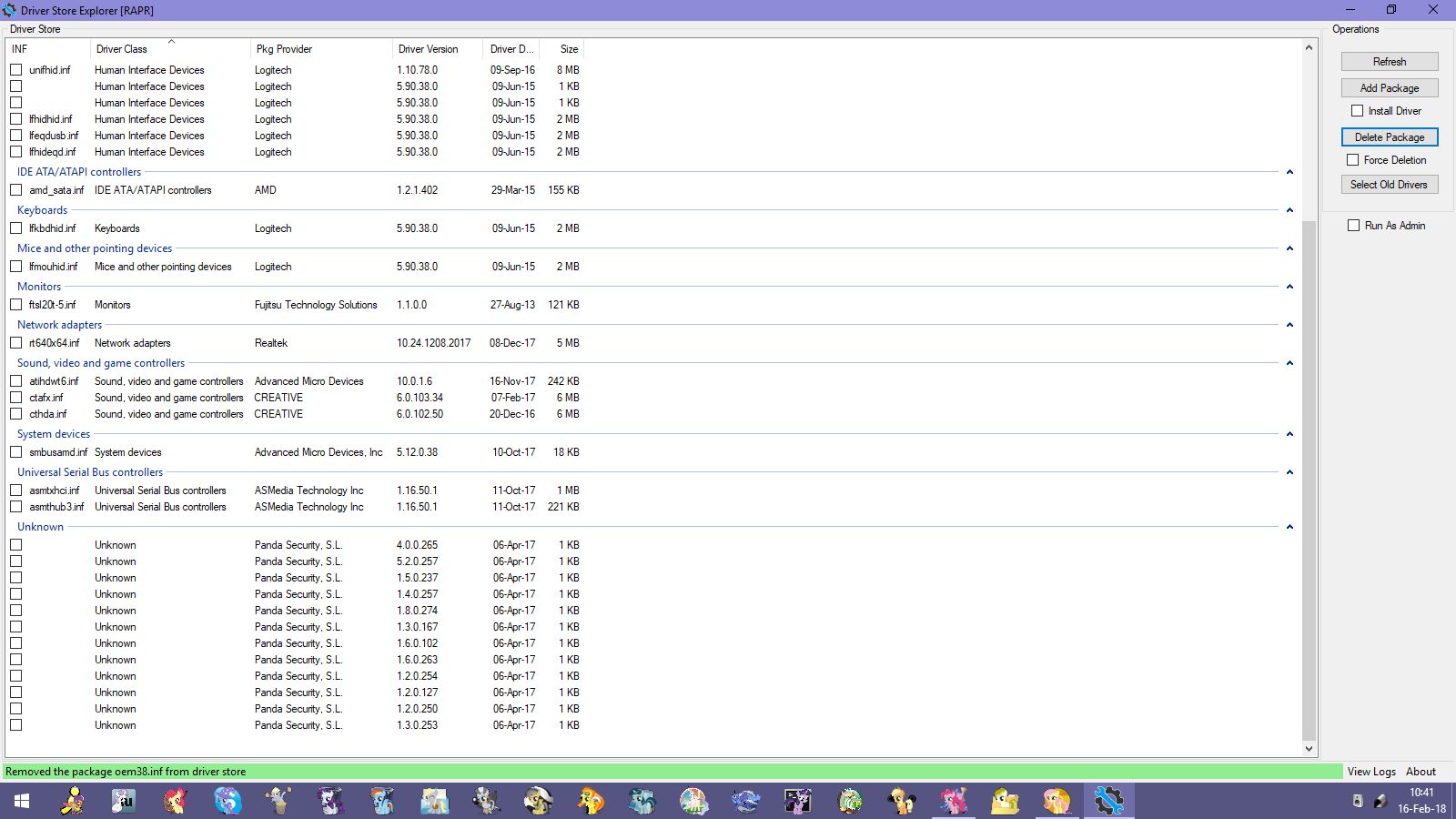Click the '29-Mar-15' driver date cell
Image resolution: width=1456 pixels, height=819 pixels.
click(x=513, y=190)
